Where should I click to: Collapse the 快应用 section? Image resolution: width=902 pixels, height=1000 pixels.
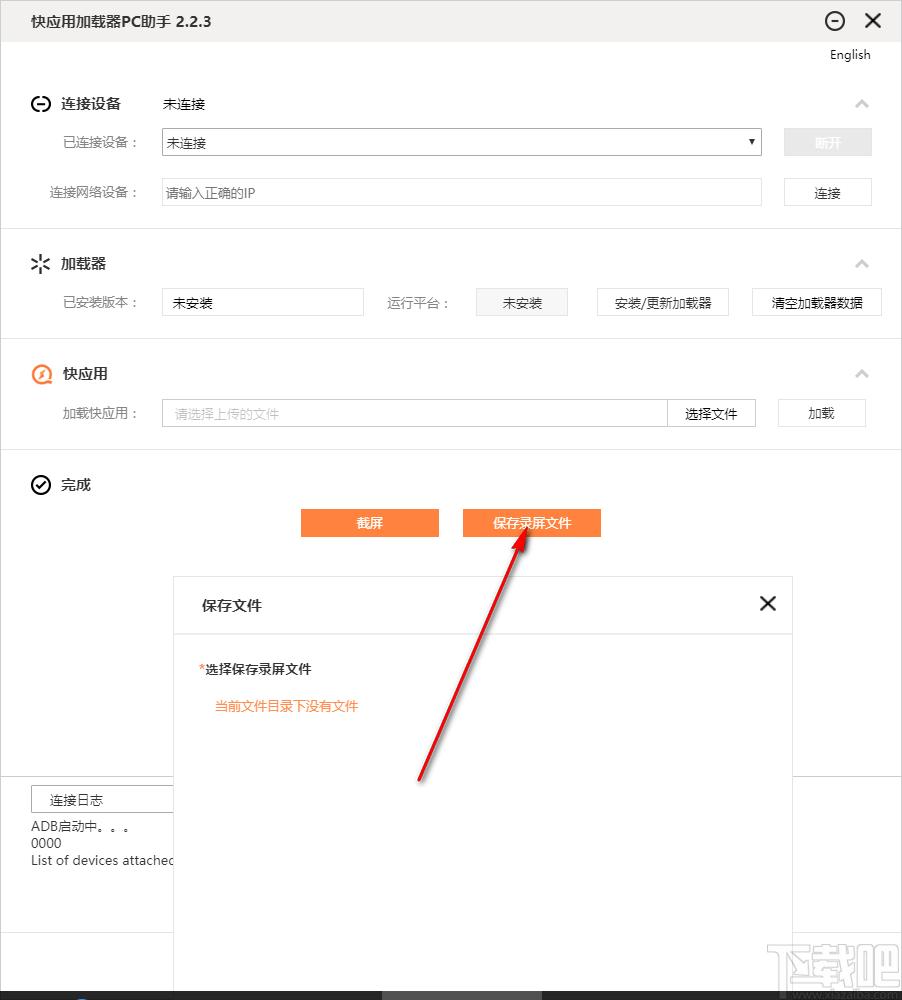click(x=862, y=374)
